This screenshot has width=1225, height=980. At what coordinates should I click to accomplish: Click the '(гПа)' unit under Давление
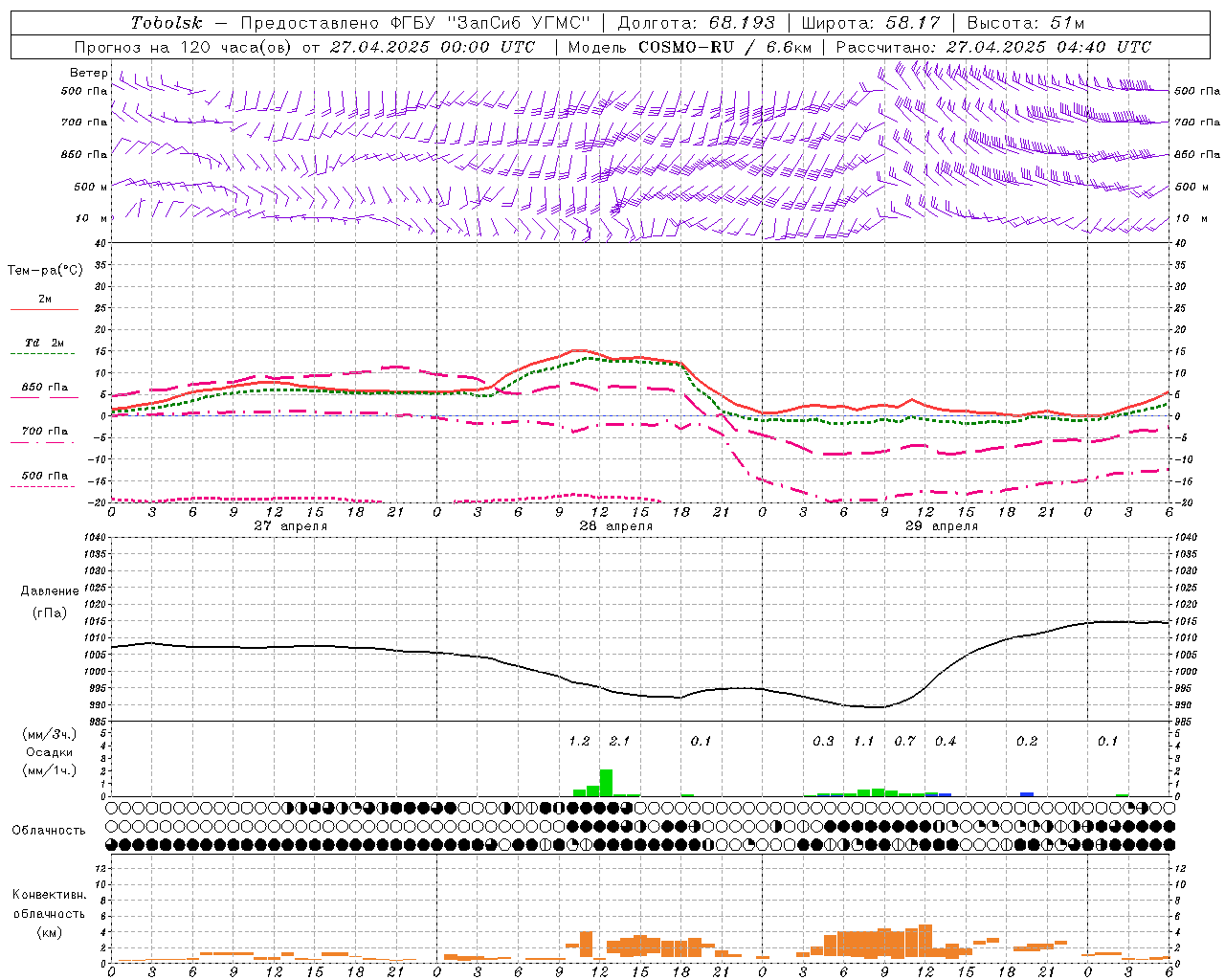point(50,613)
